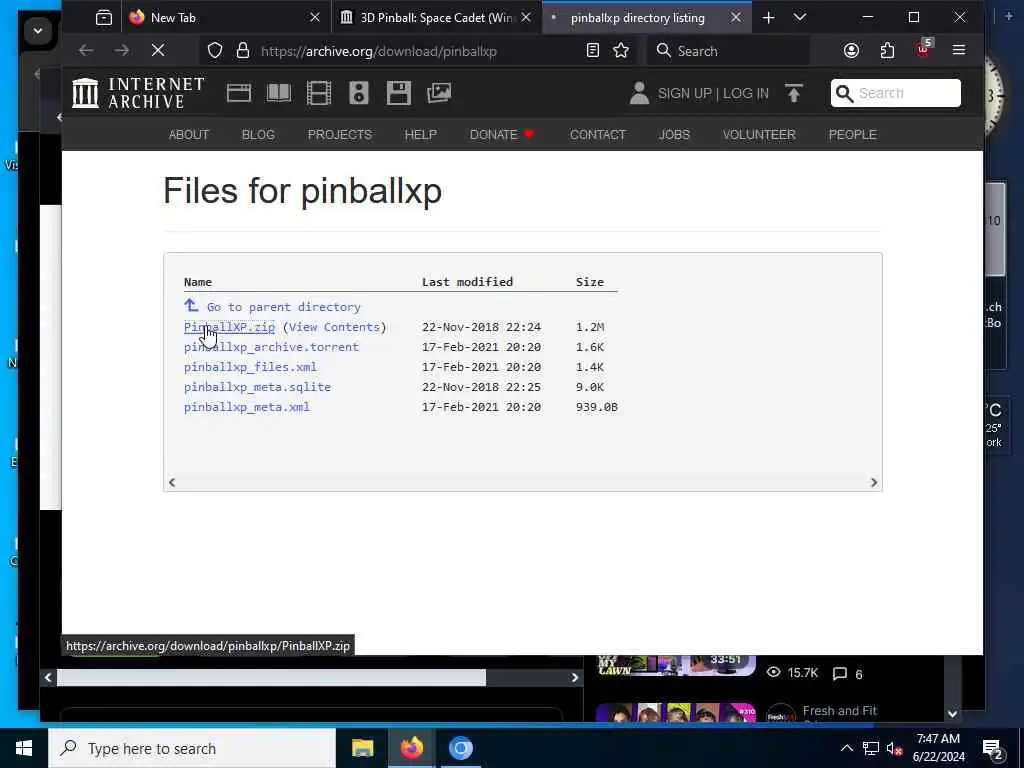Open the tracking protection shield icon
The height and width of the screenshot is (768, 1024).
(x=215, y=50)
